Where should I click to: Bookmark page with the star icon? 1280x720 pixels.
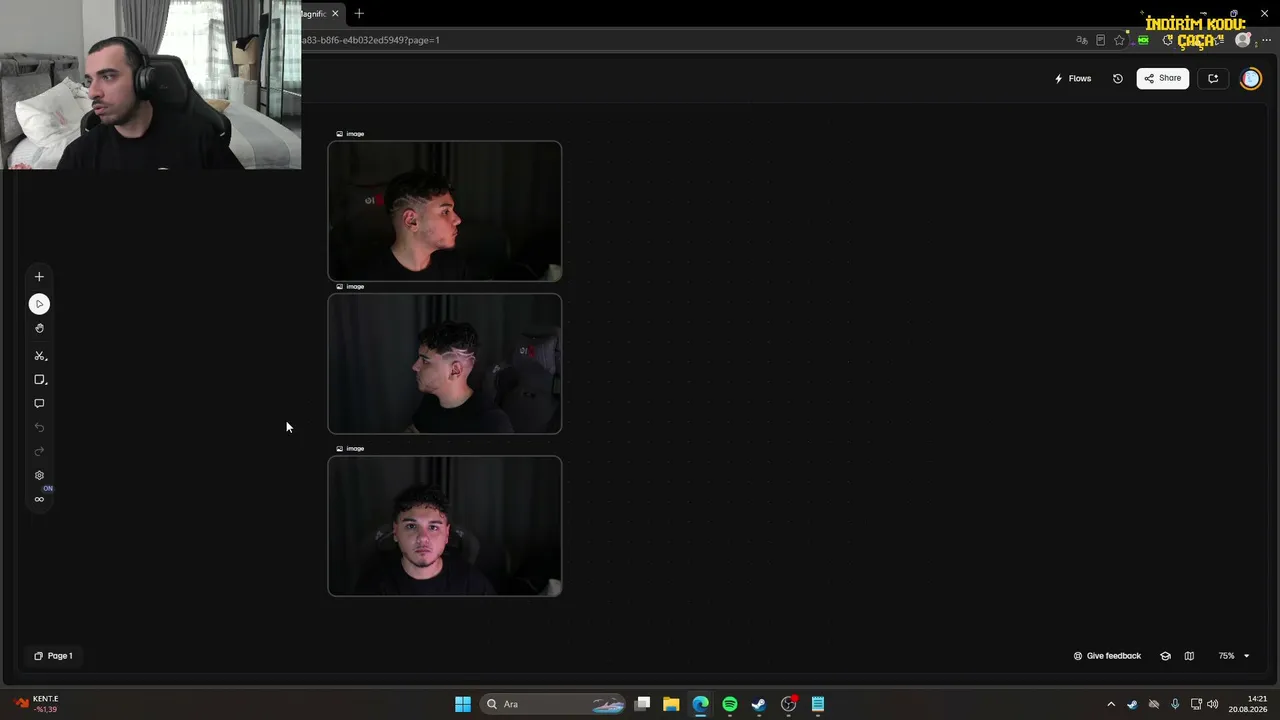coord(1119,40)
